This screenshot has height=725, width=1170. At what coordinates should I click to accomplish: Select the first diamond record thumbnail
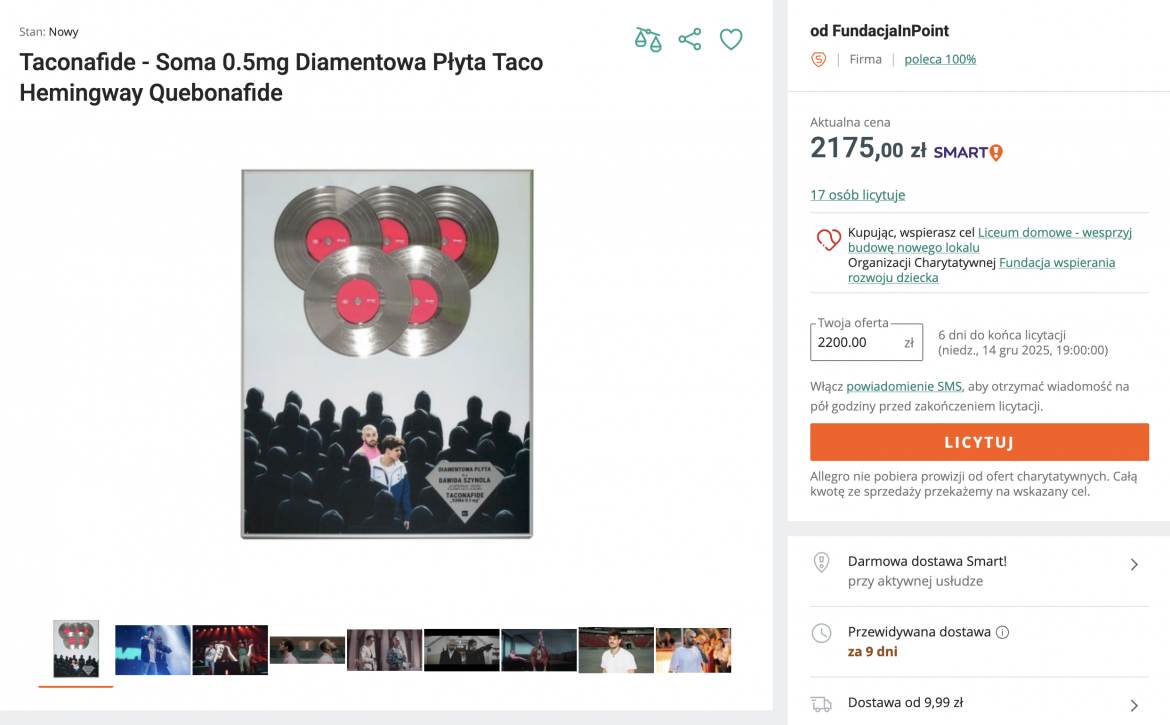point(76,649)
